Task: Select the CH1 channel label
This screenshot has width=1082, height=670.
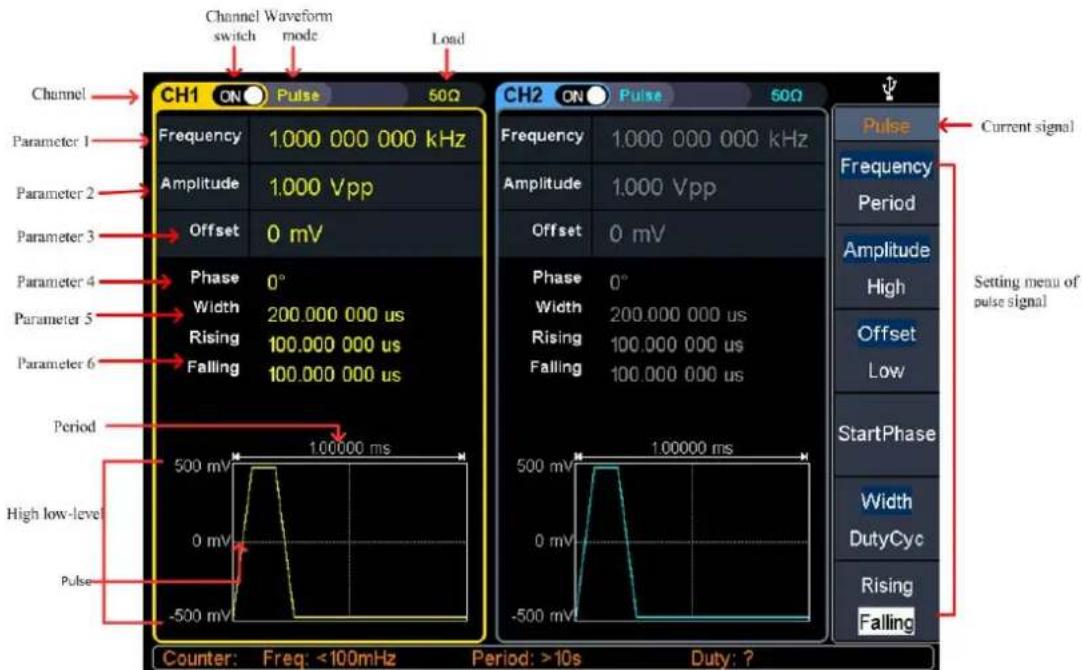Action: click(179, 95)
